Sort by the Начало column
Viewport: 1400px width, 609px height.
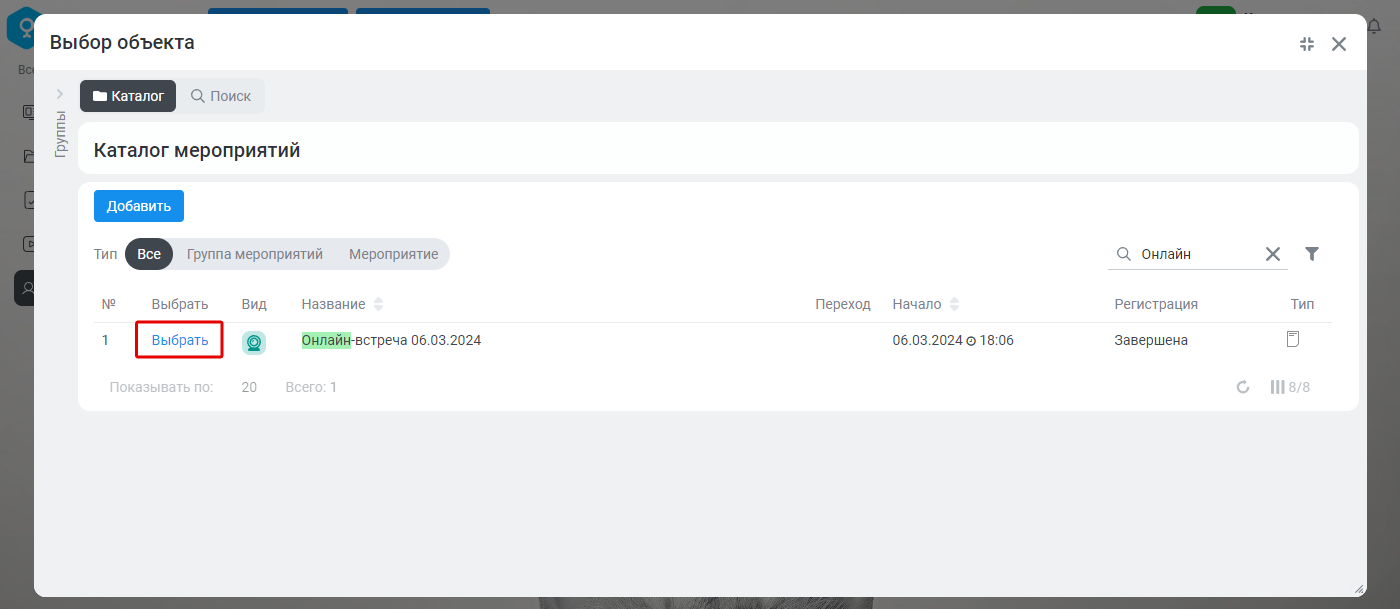click(x=926, y=304)
